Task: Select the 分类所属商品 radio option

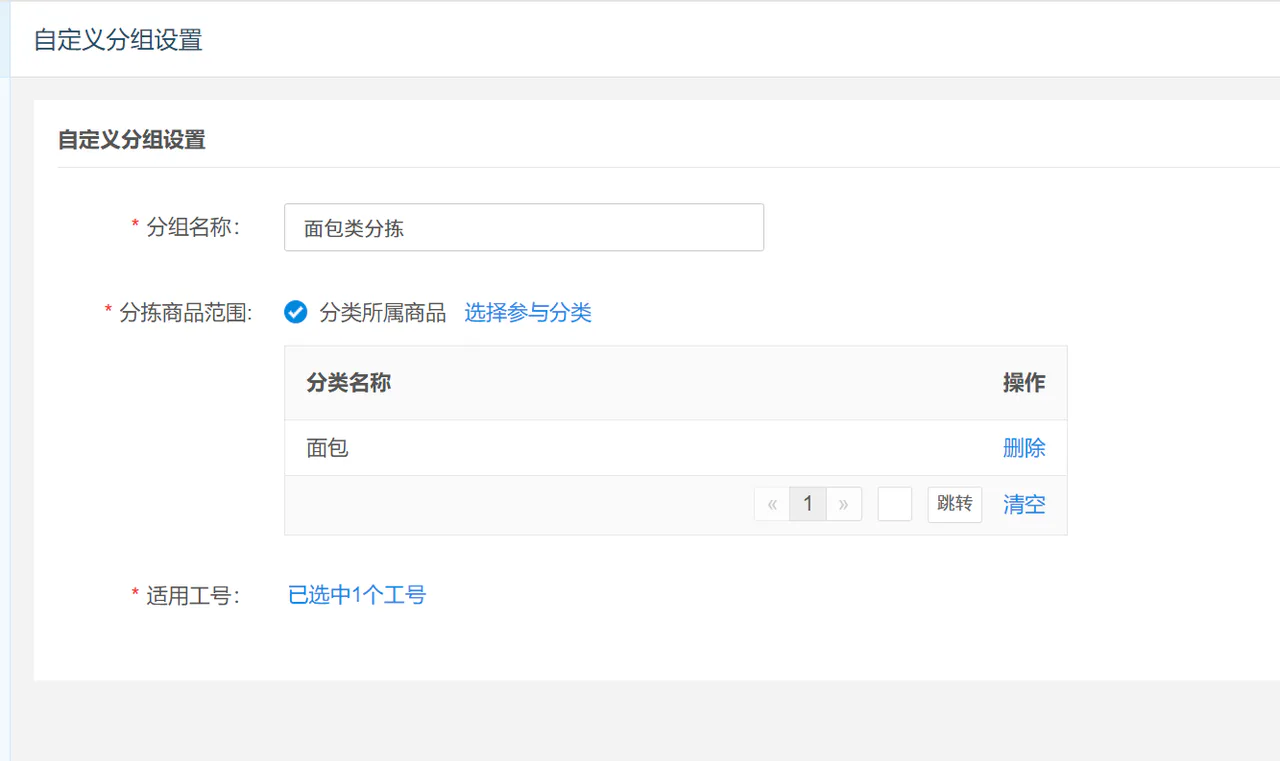Action: coord(295,313)
